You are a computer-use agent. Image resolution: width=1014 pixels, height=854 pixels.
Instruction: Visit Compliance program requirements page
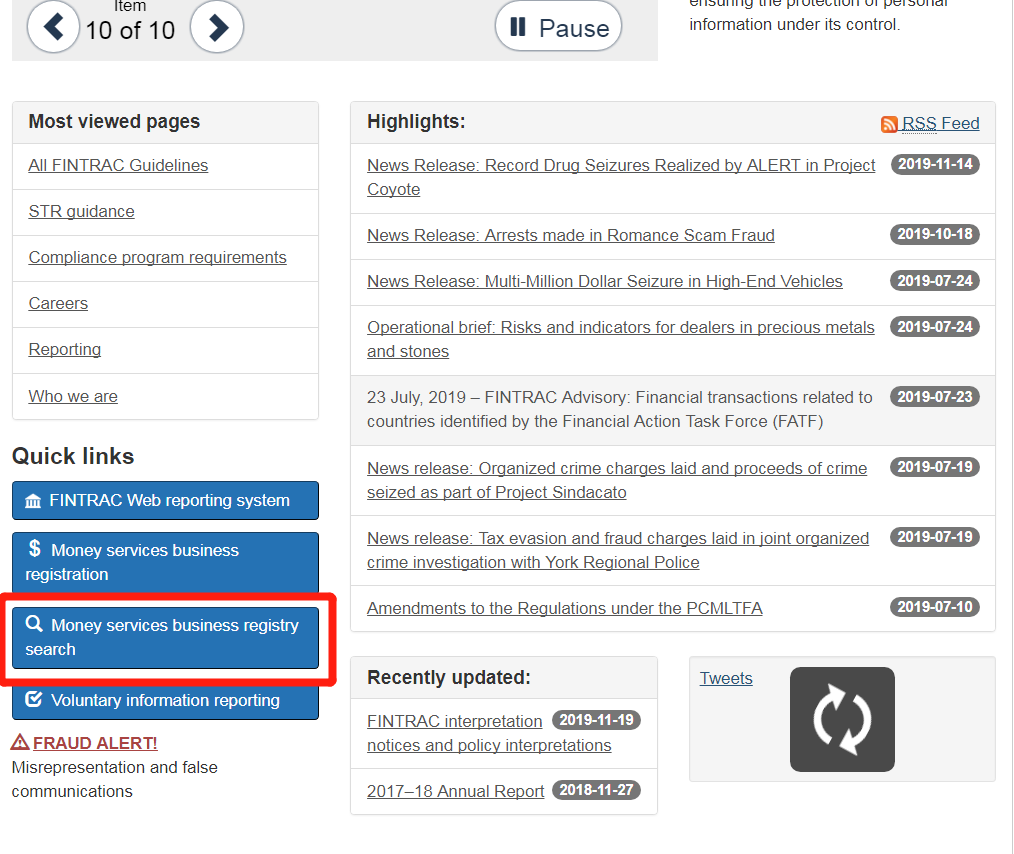(x=157, y=257)
